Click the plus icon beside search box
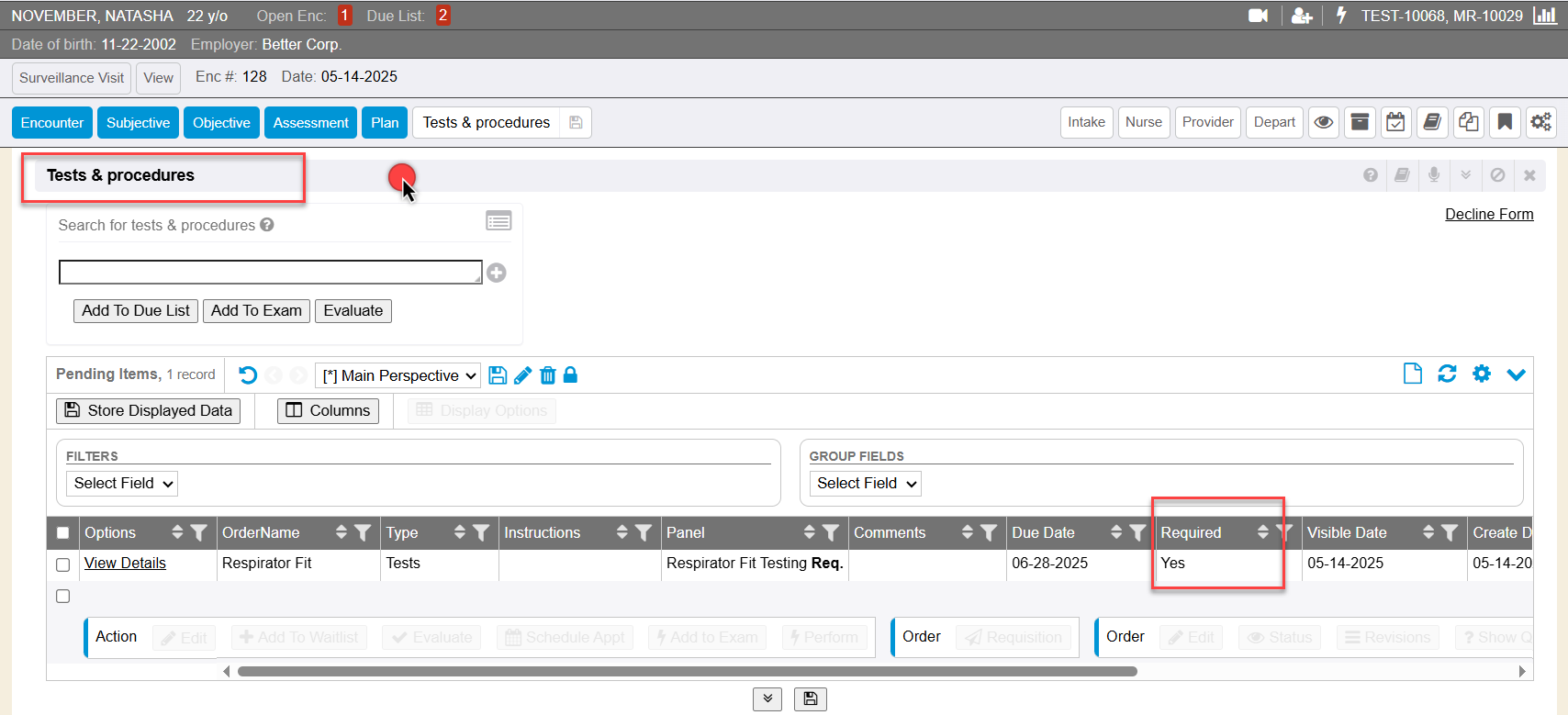Viewport: 1568px width, 715px height. (497, 273)
